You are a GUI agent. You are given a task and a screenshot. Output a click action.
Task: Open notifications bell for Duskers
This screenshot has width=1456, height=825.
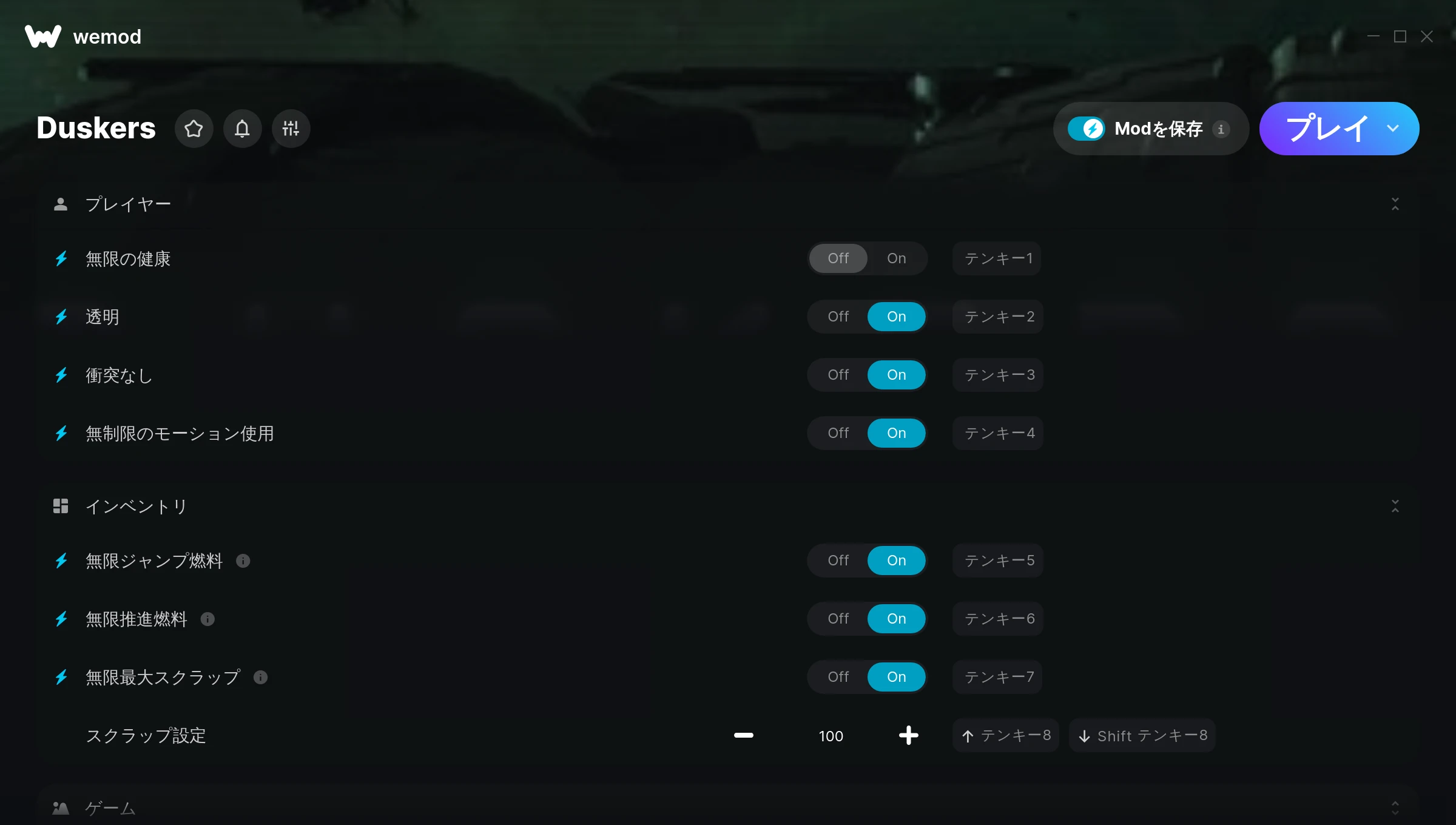[242, 129]
